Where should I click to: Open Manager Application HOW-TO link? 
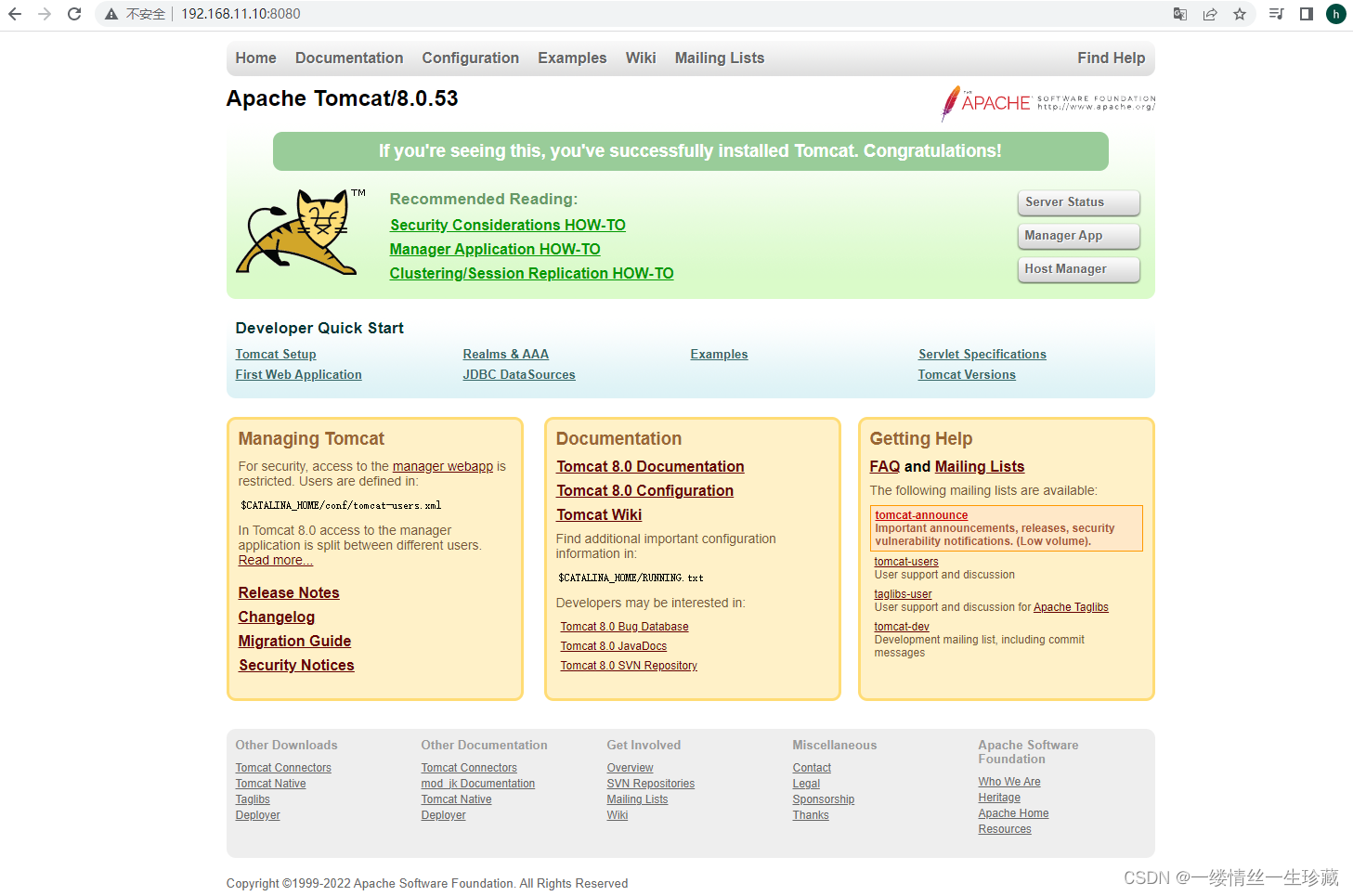click(x=495, y=249)
